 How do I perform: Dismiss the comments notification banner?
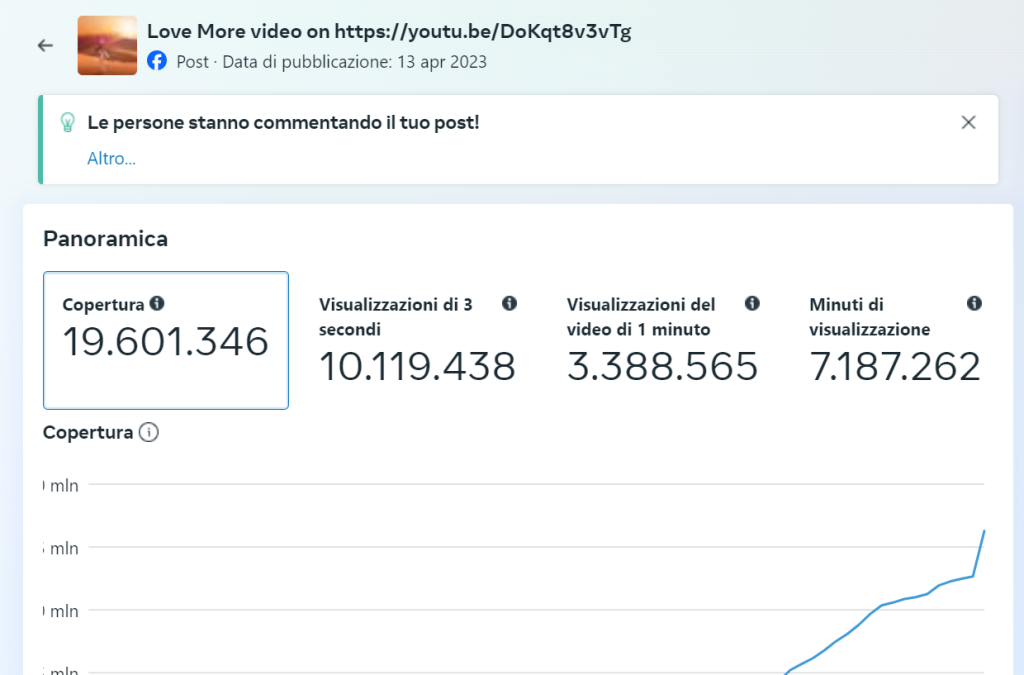tap(967, 123)
